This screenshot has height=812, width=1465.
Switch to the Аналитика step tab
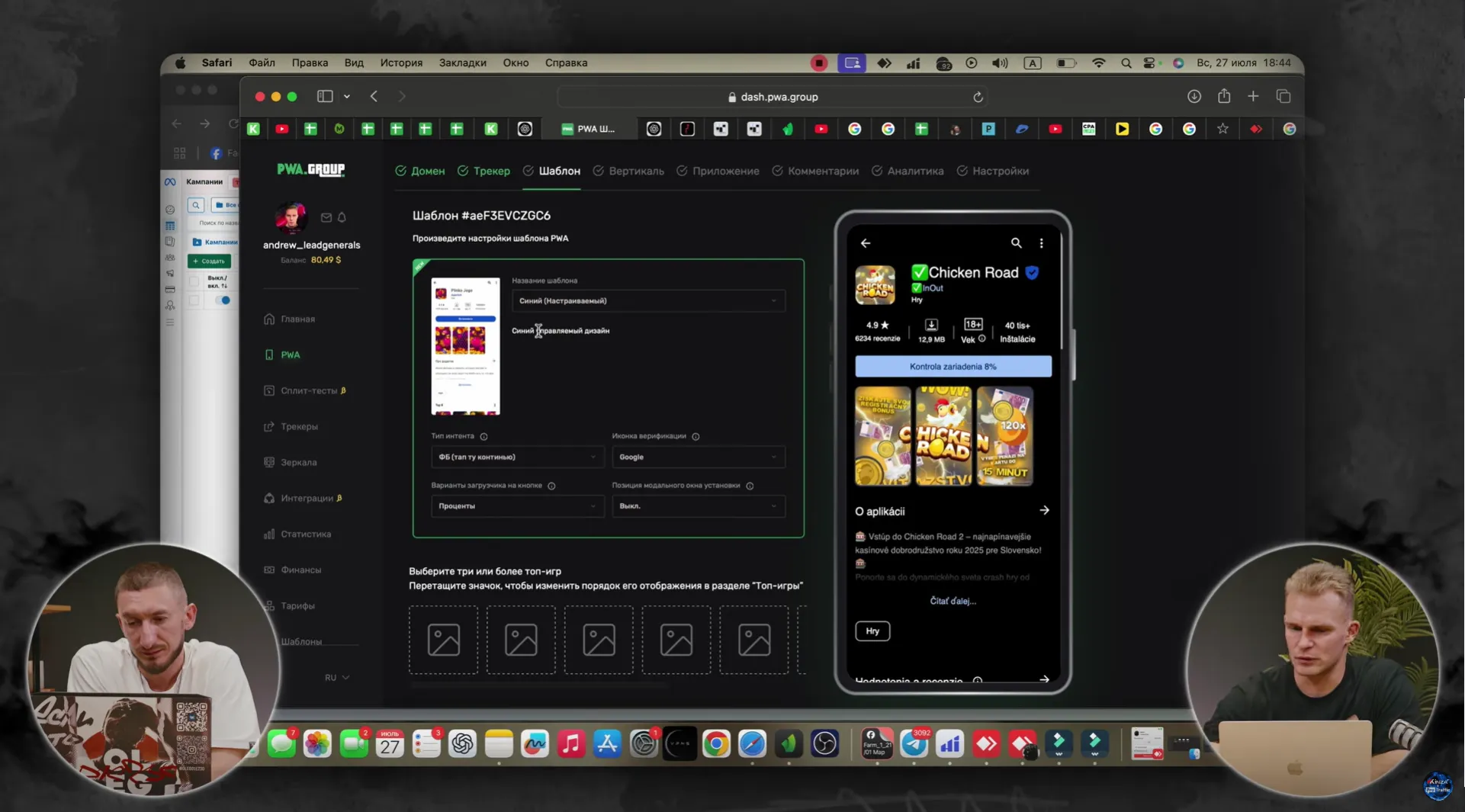point(908,171)
